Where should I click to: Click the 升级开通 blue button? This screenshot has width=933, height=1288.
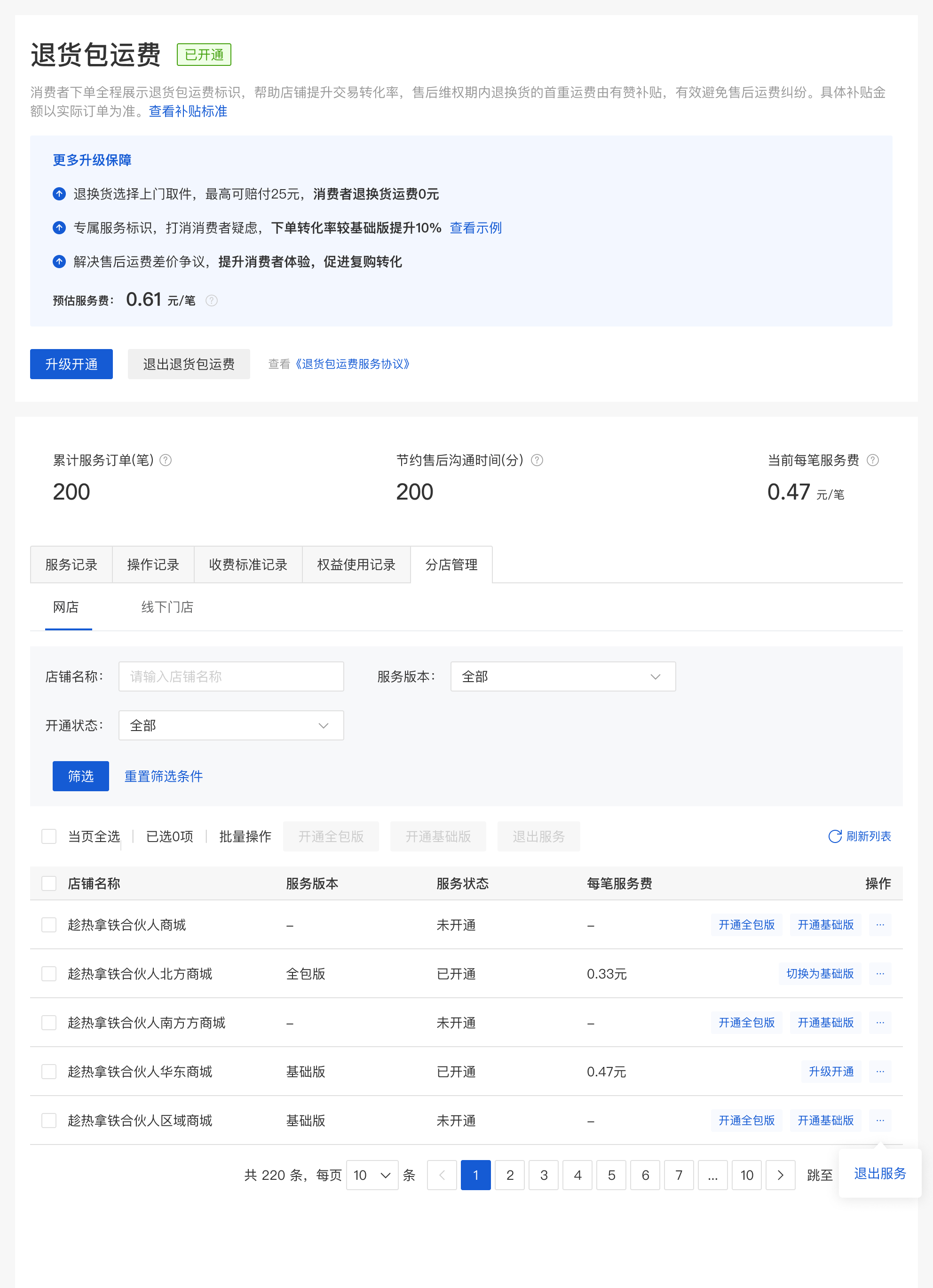(71, 364)
